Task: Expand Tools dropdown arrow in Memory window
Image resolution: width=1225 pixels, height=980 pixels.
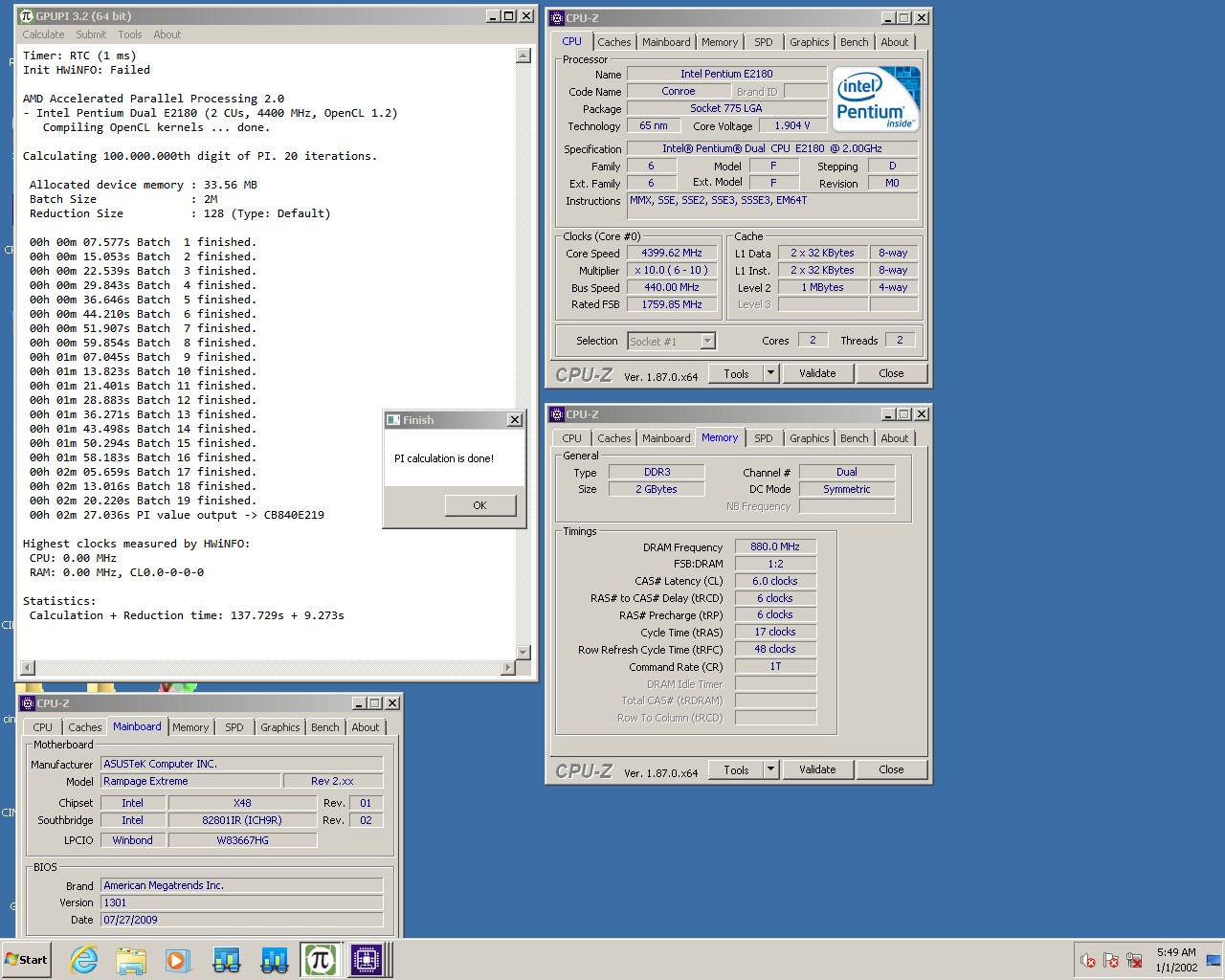Action: (771, 770)
